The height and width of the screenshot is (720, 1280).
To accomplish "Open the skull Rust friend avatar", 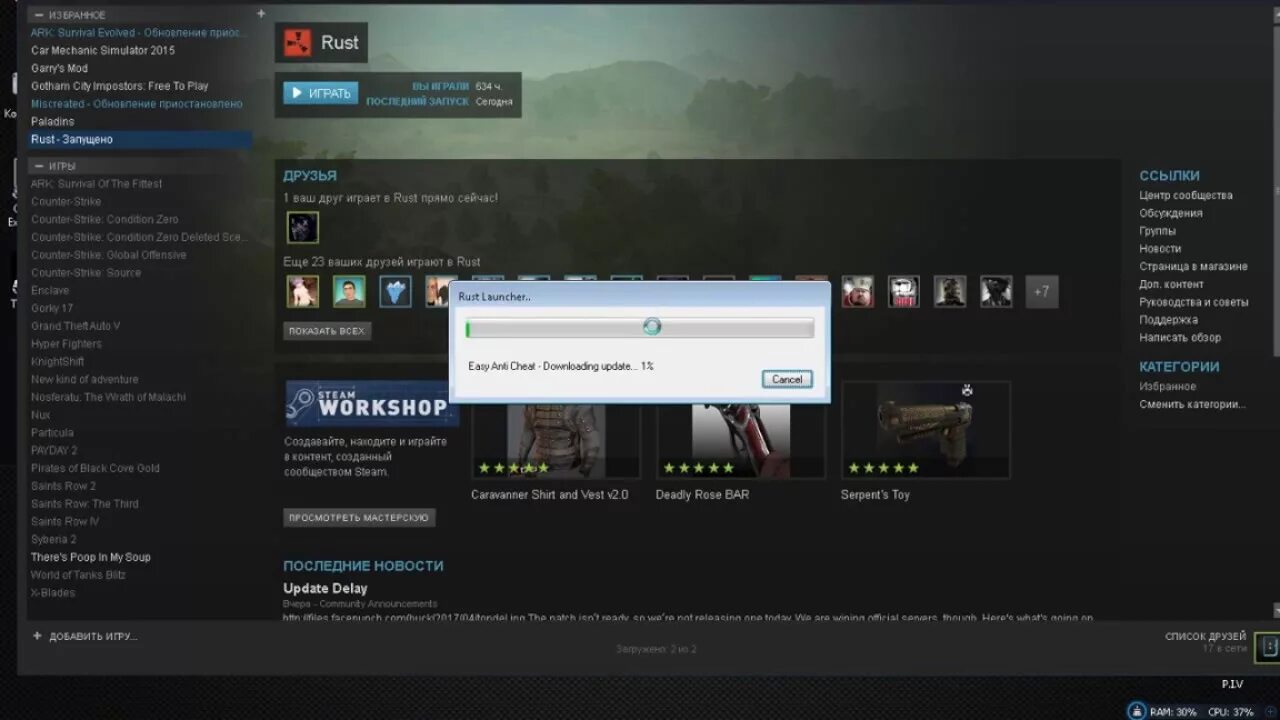I will coord(903,291).
